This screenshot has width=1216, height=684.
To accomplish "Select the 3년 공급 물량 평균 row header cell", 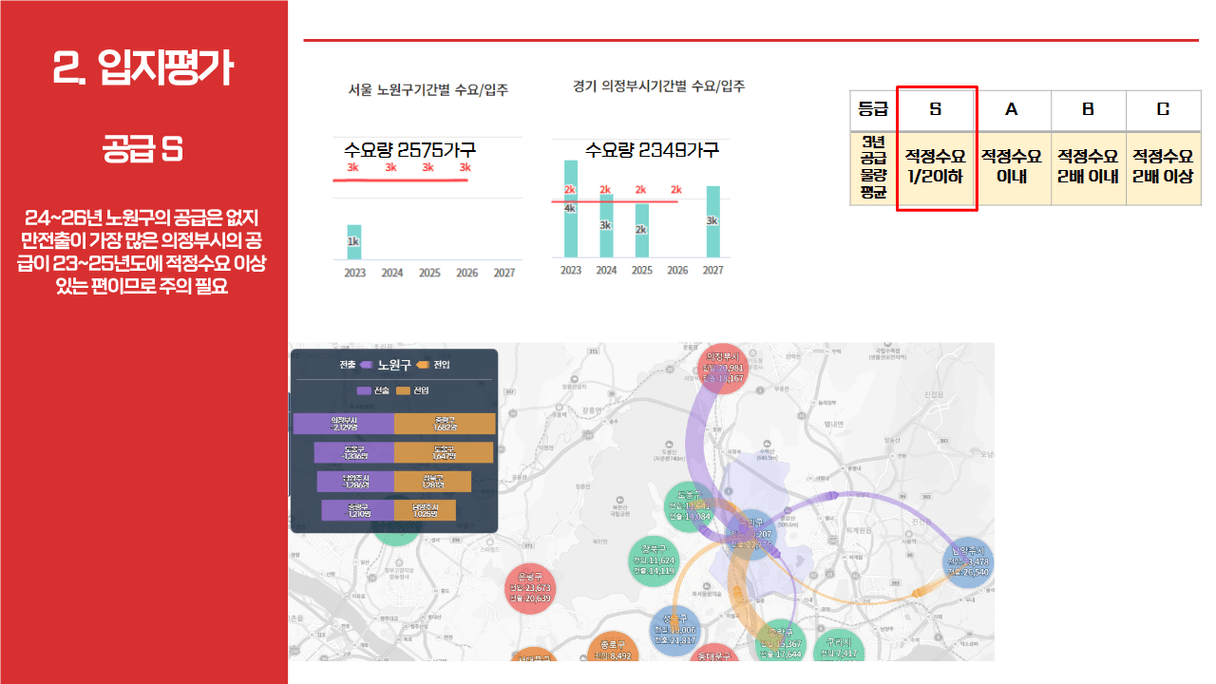I will pos(873,167).
